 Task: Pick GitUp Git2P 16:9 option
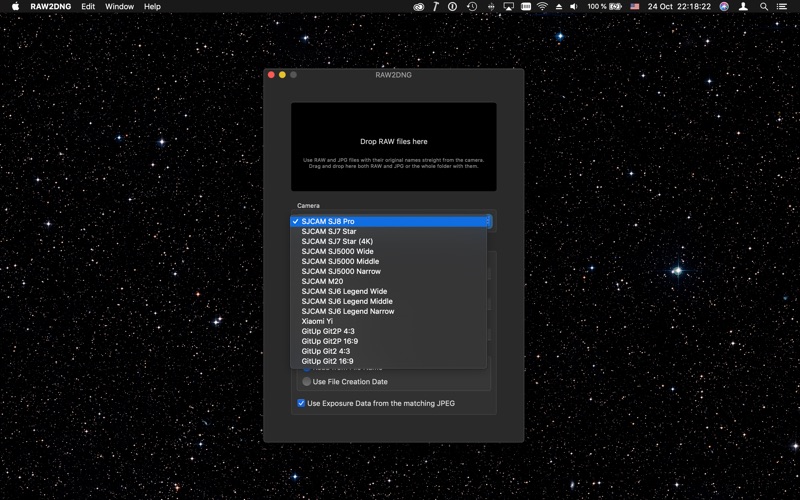(389, 341)
